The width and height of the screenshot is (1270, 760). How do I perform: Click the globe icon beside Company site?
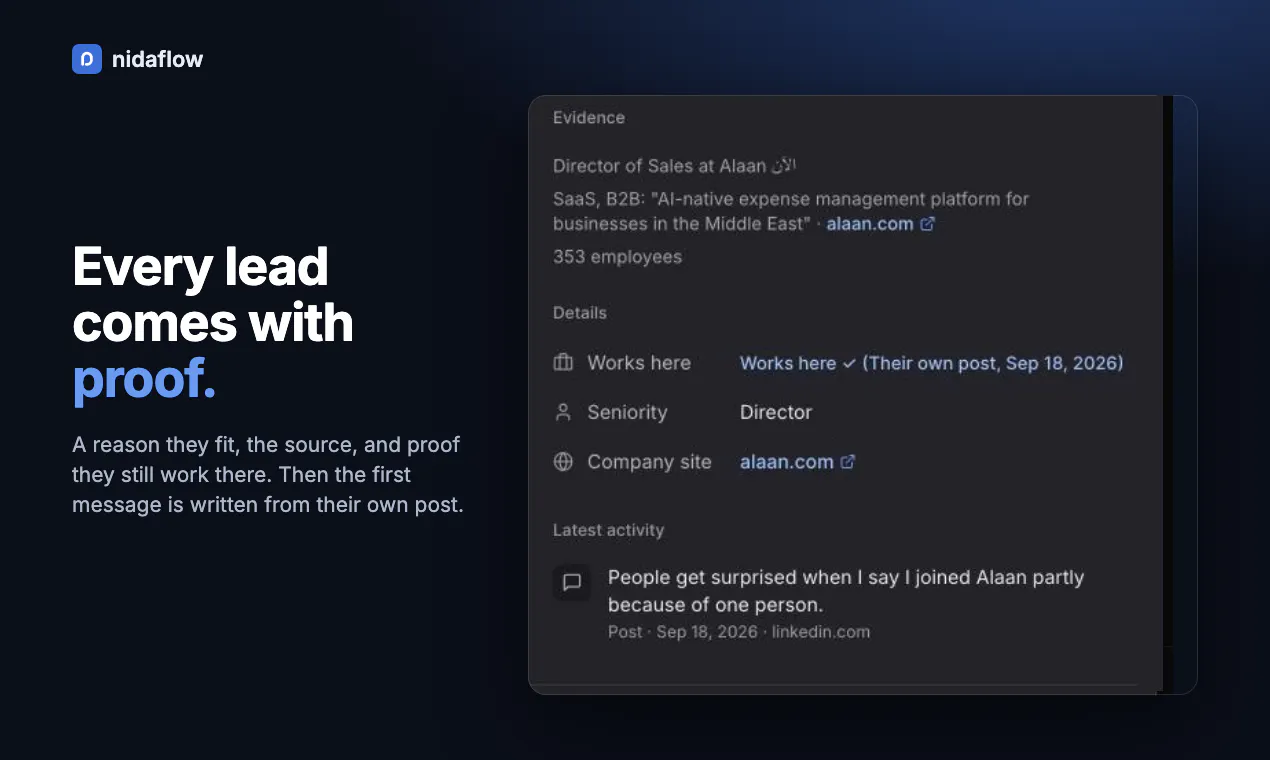click(x=564, y=462)
